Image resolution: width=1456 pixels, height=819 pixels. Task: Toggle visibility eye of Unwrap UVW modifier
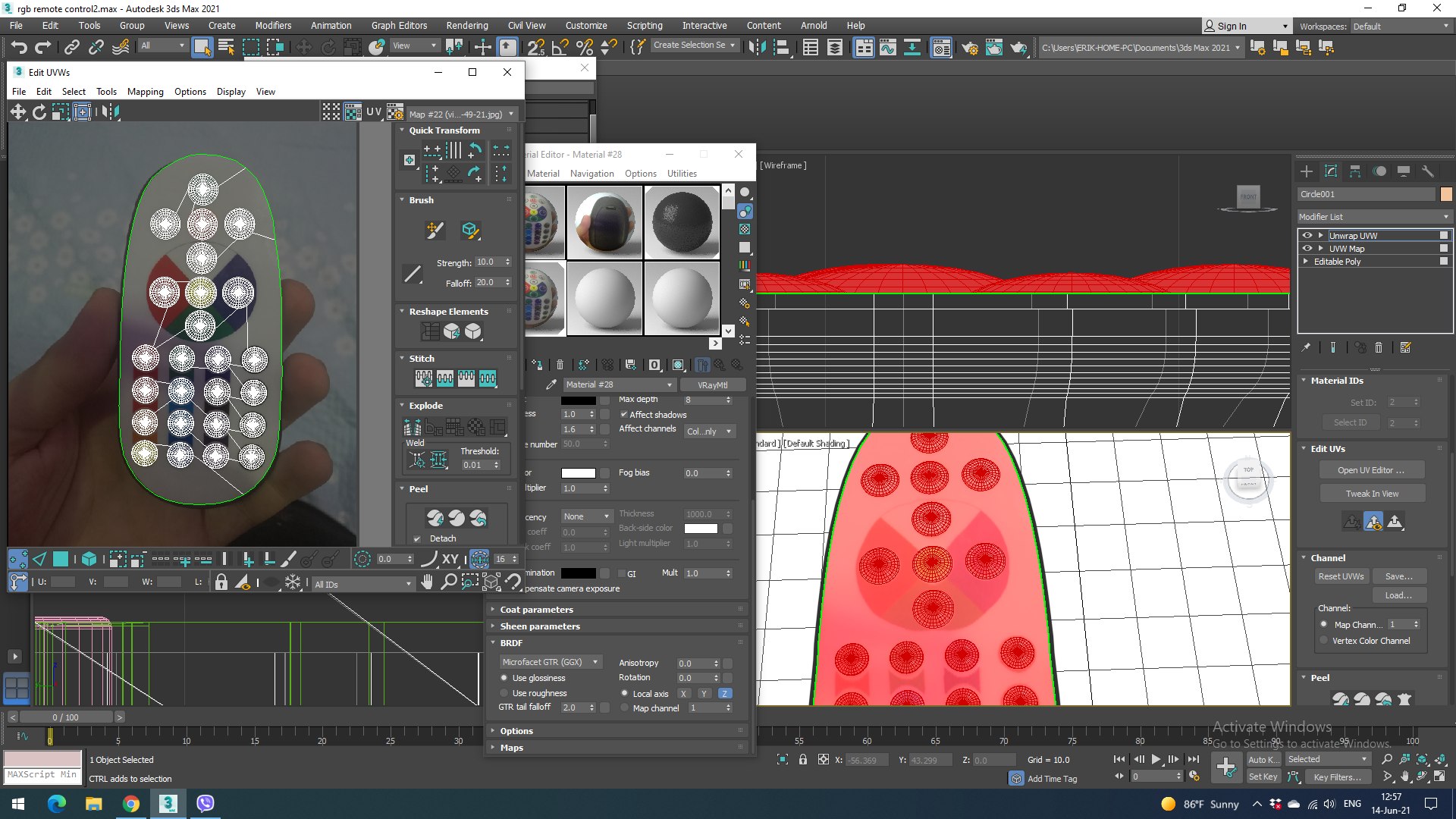pos(1307,236)
